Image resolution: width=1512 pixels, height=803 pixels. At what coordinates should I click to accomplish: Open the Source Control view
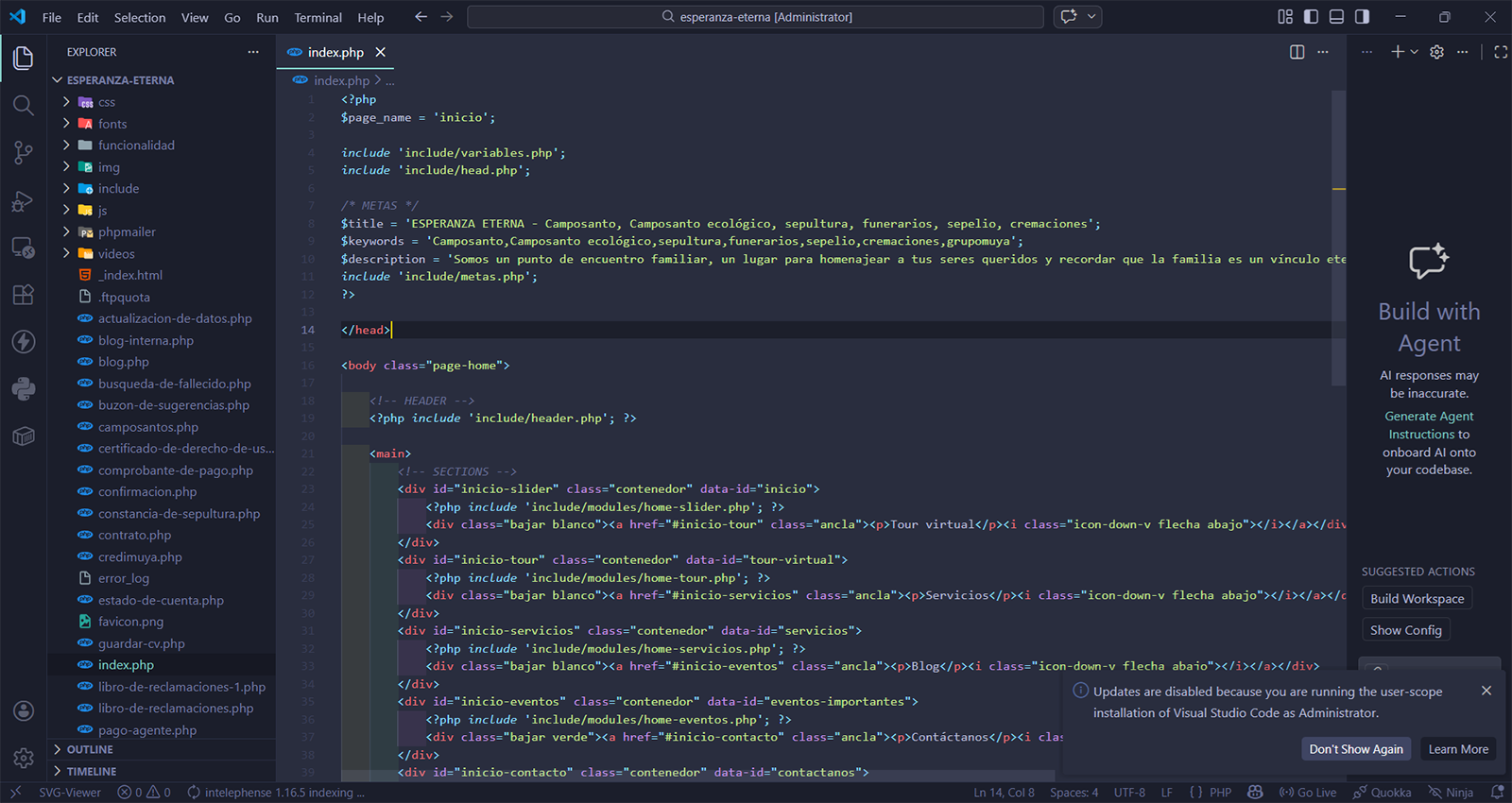(x=24, y=152)
